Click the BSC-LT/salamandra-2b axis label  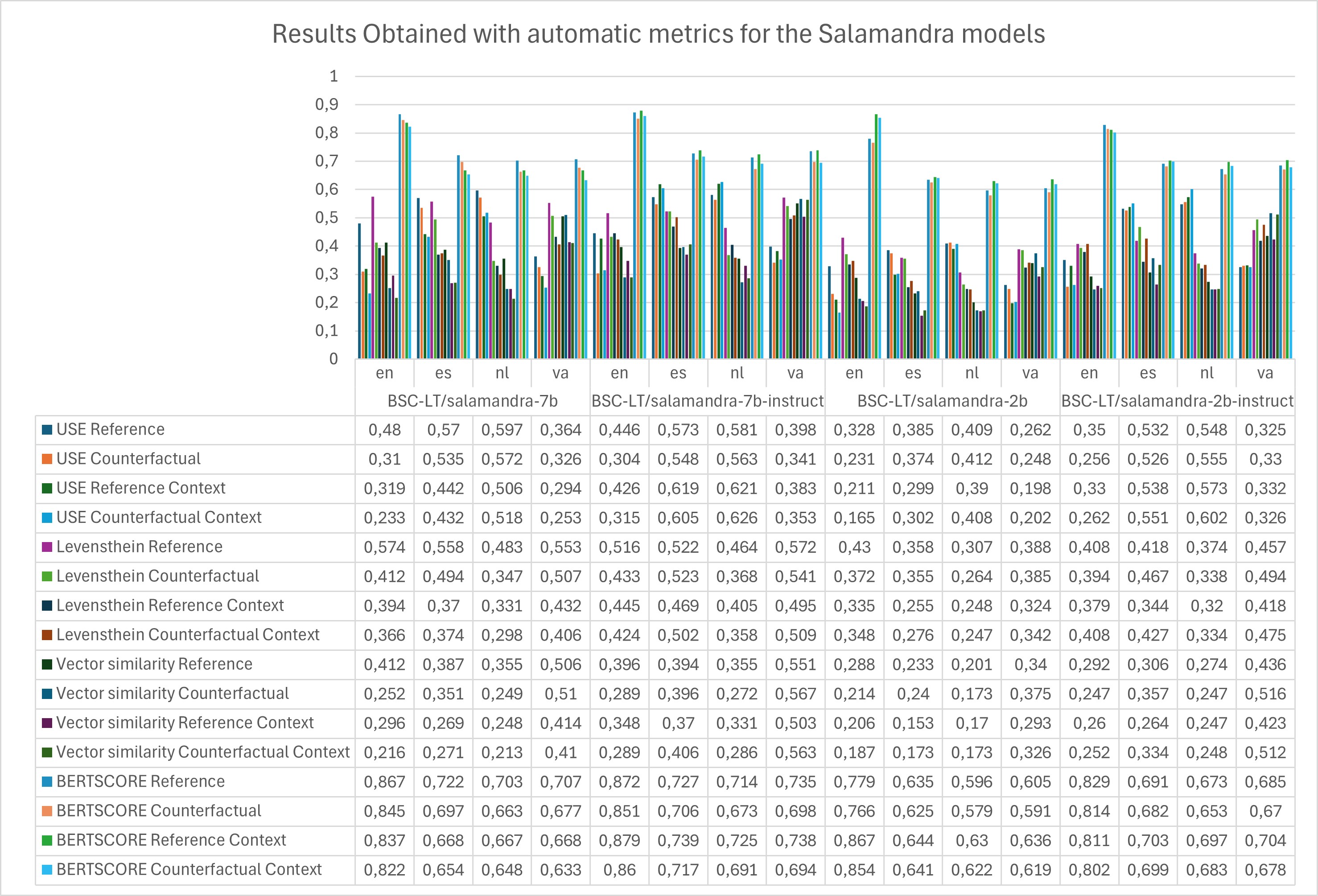[x=942, y=402]
